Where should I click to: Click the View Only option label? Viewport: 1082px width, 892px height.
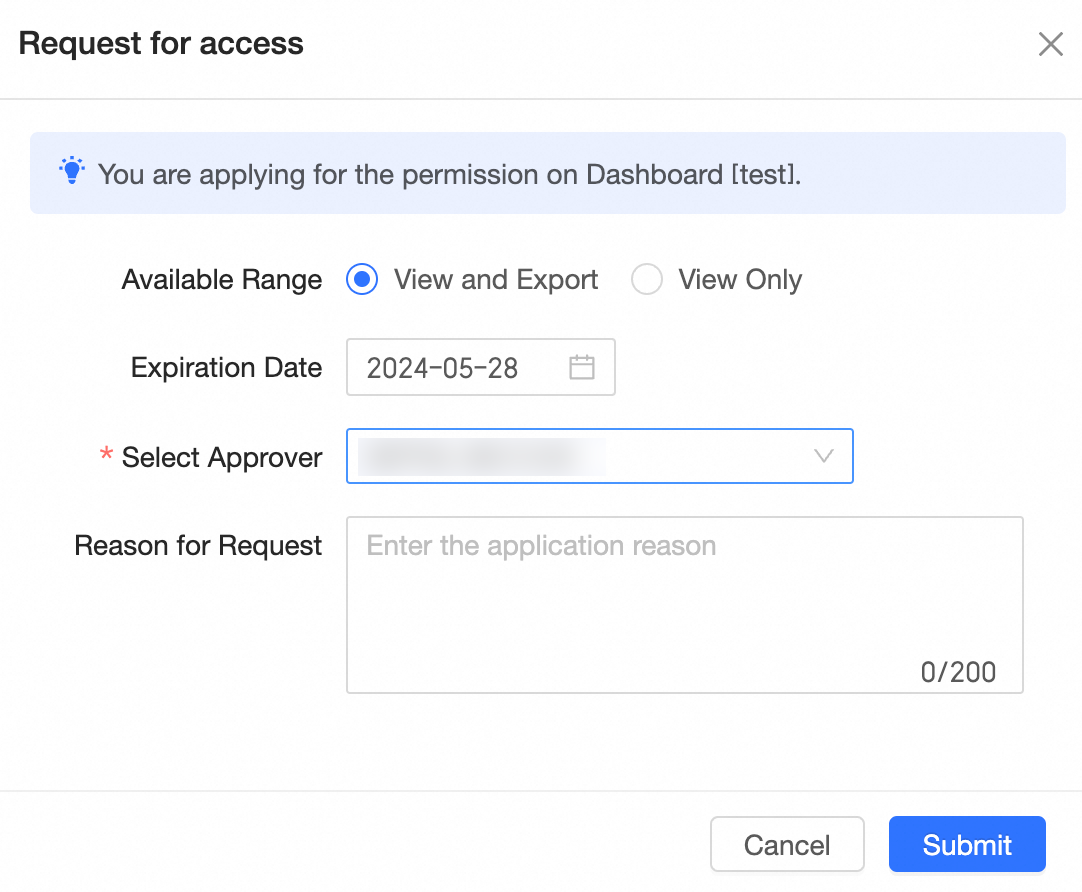740,280
